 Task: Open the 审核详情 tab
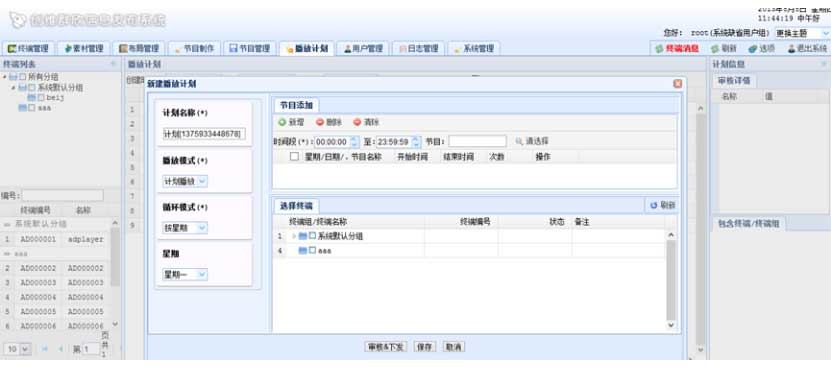[734, 81]
